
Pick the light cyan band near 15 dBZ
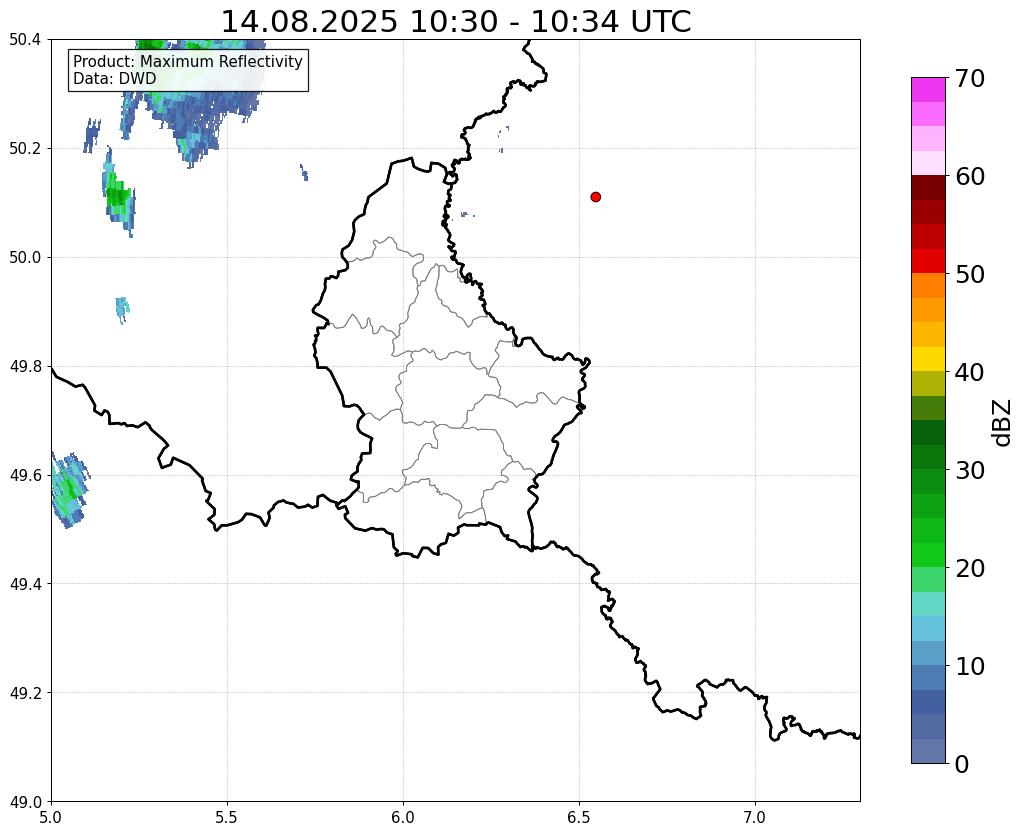tap(928, 604)
